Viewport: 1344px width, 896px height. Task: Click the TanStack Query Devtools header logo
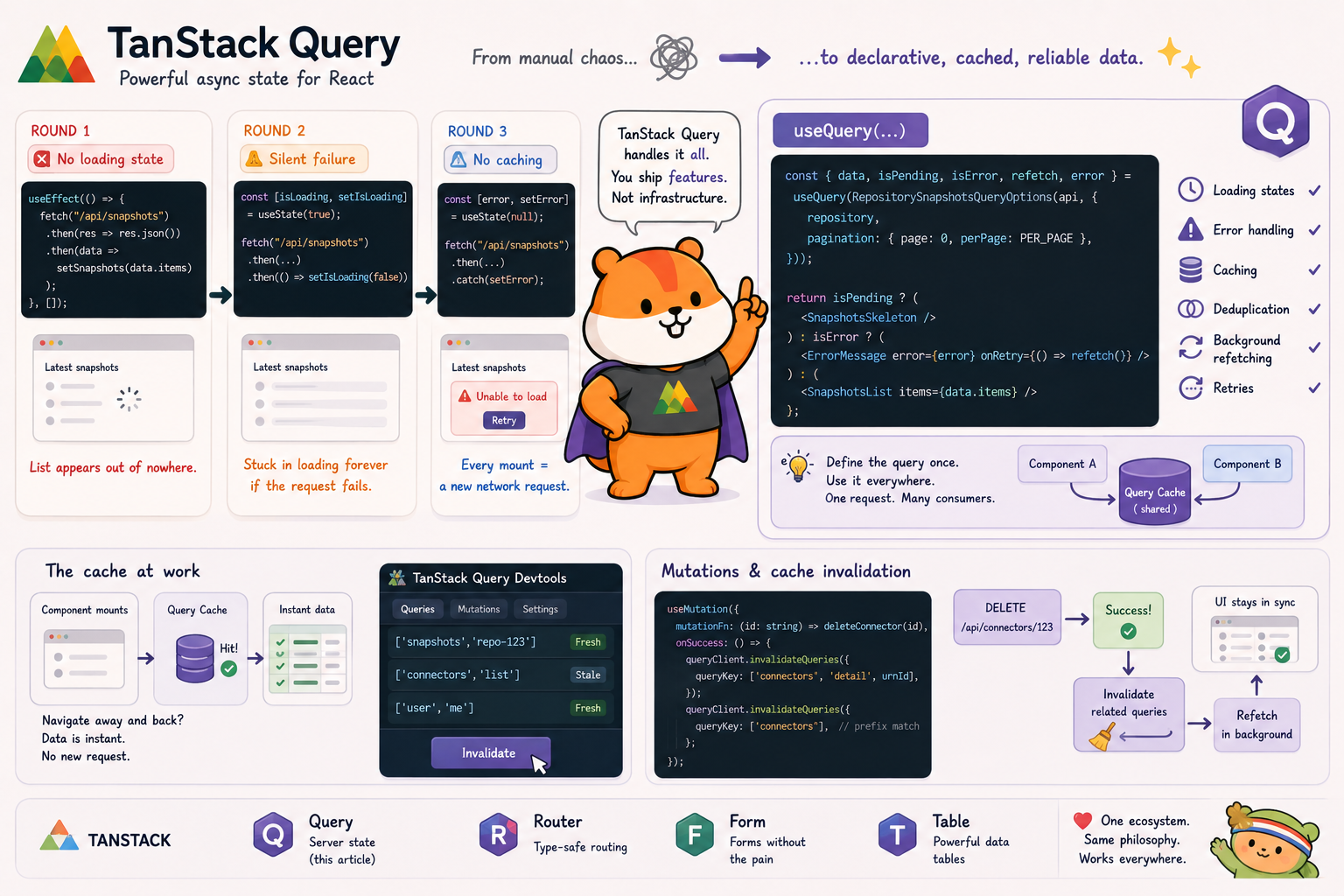[x=397, y=577]
